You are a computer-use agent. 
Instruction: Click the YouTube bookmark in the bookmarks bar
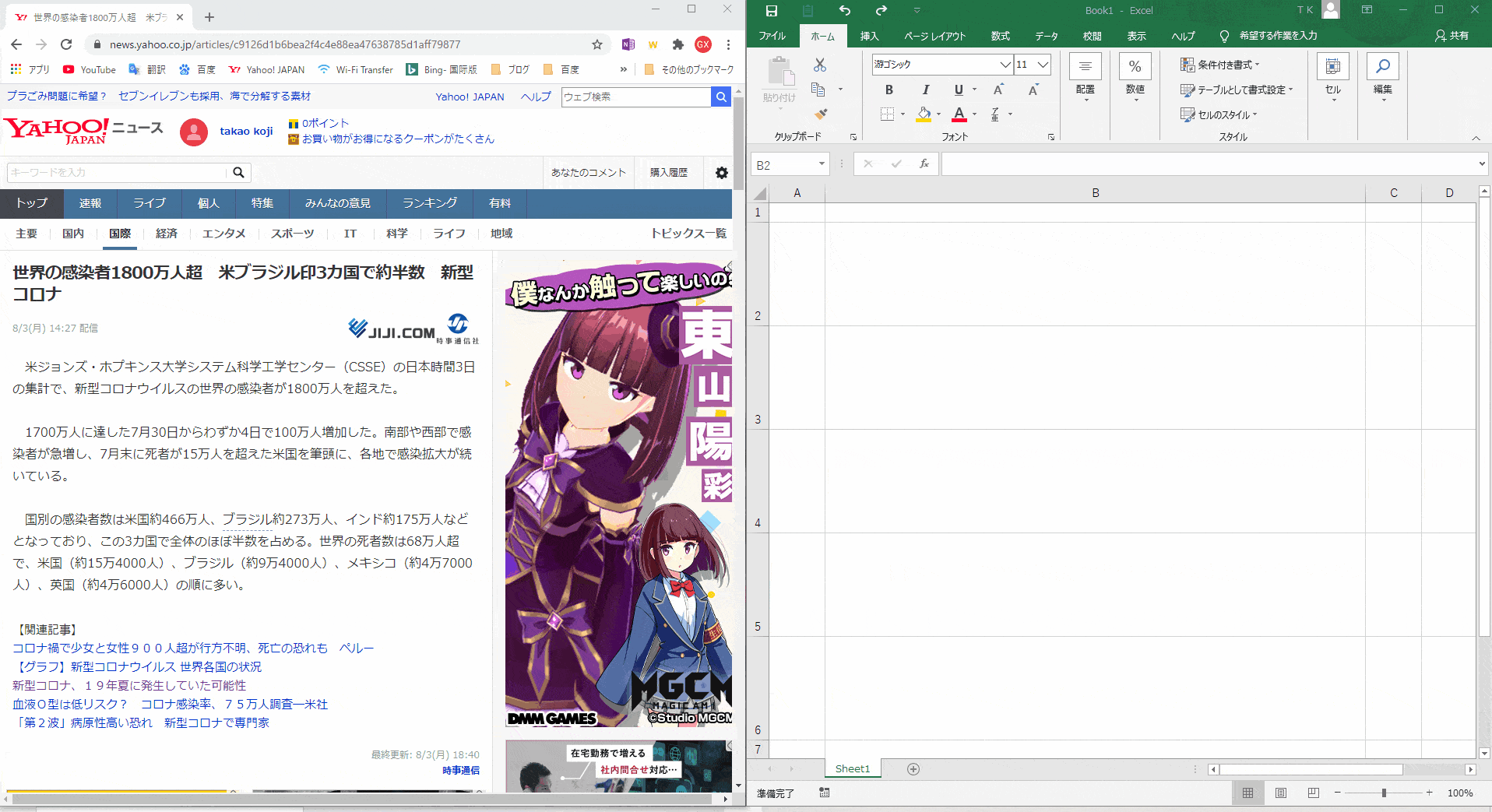pos(88,69)
